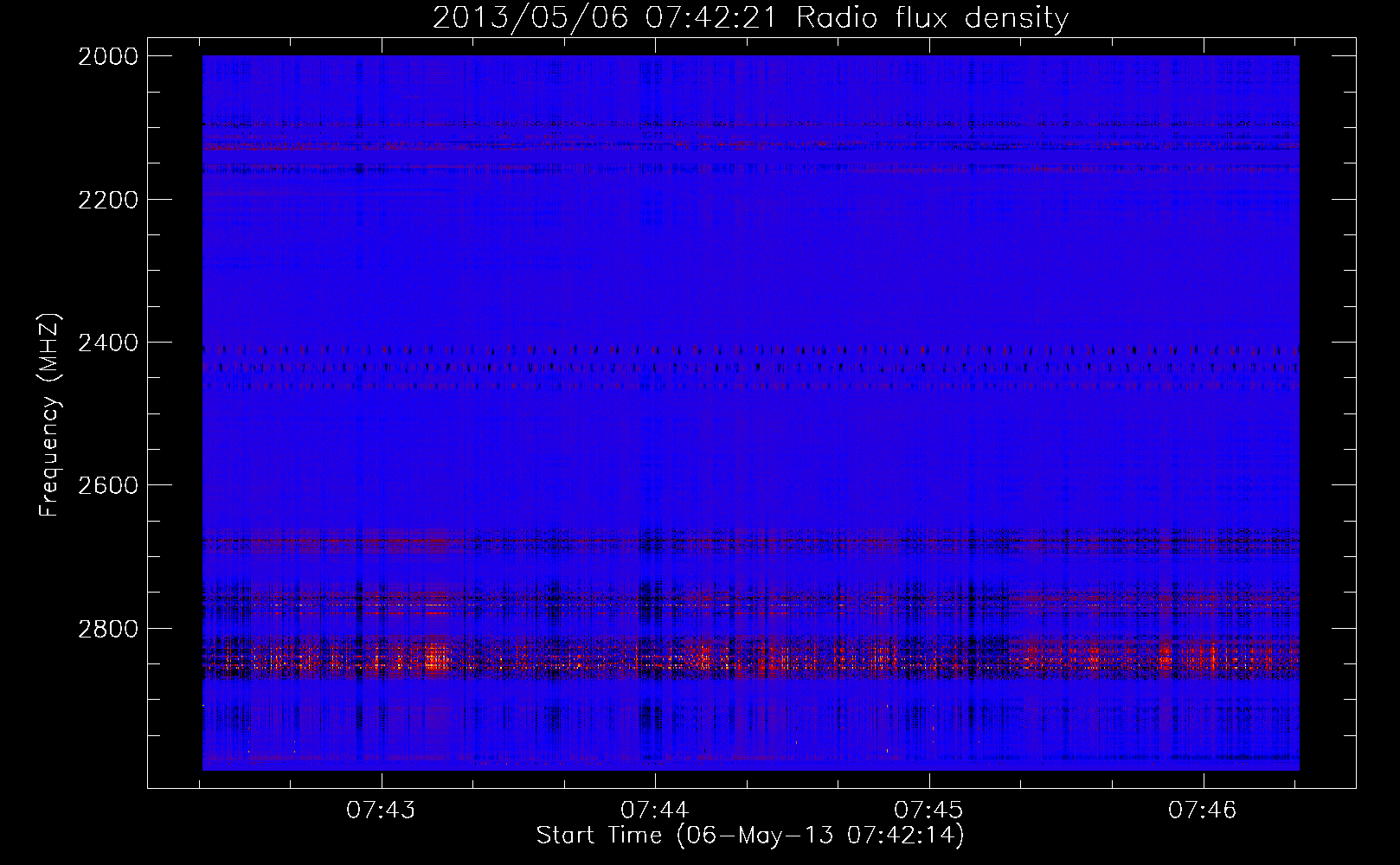The height and width of the screenshot is (865, 1400).
Task: Click the 07:44 time tick label
Action: tap(655, 811)
